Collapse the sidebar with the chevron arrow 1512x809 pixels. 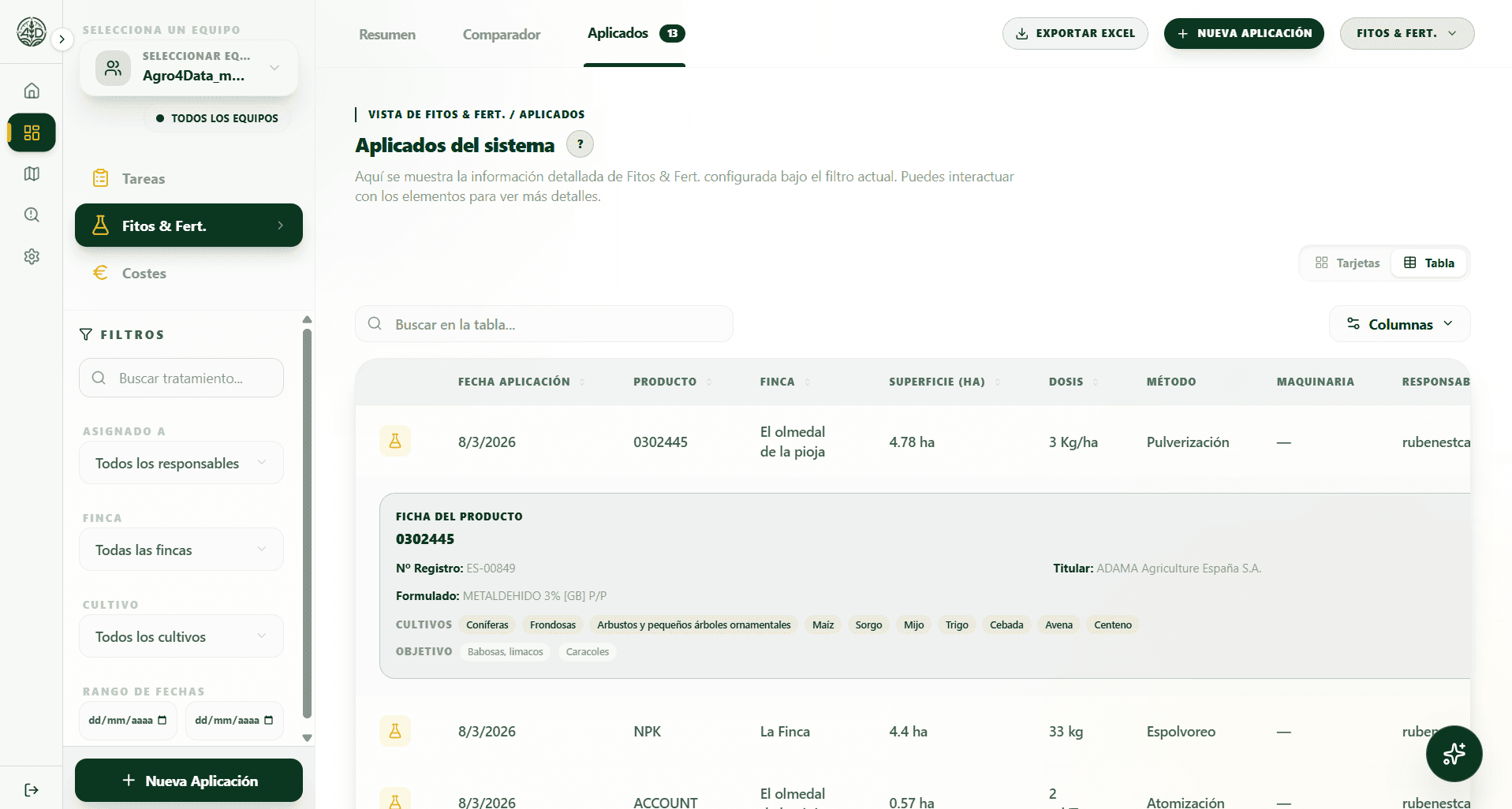pos(62,39)
